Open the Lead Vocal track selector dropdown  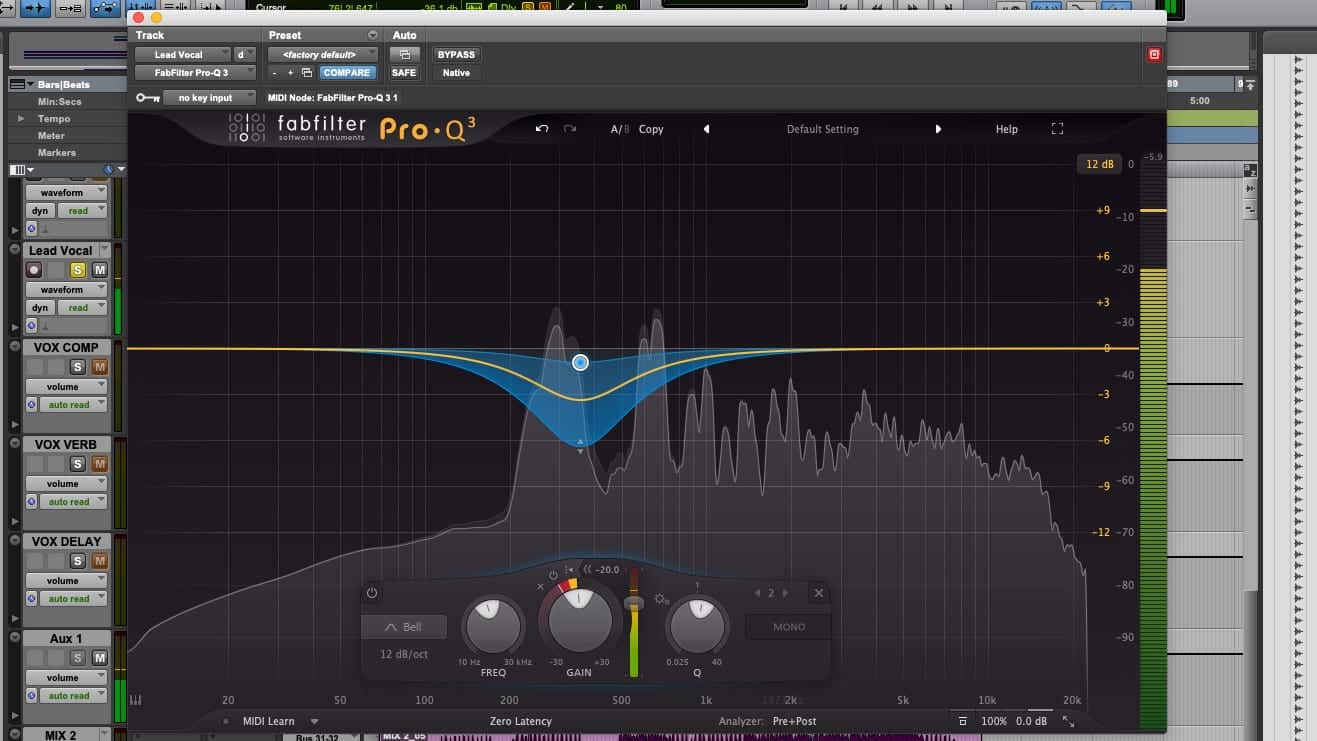(183, 54)
